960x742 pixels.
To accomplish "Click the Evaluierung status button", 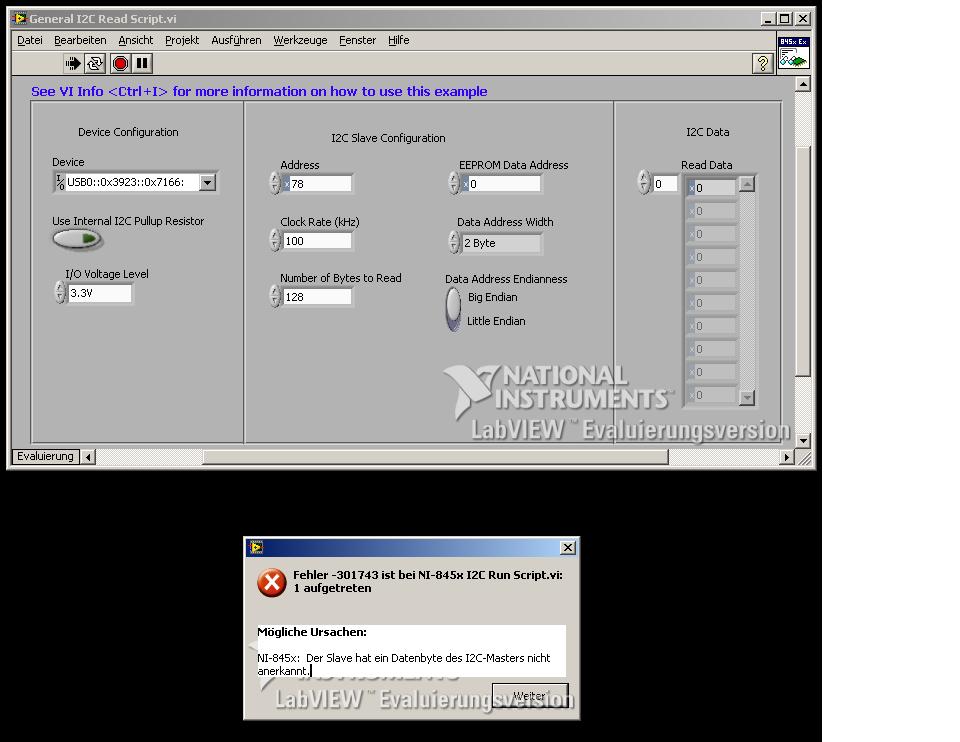I will click(x=45, y=456).
